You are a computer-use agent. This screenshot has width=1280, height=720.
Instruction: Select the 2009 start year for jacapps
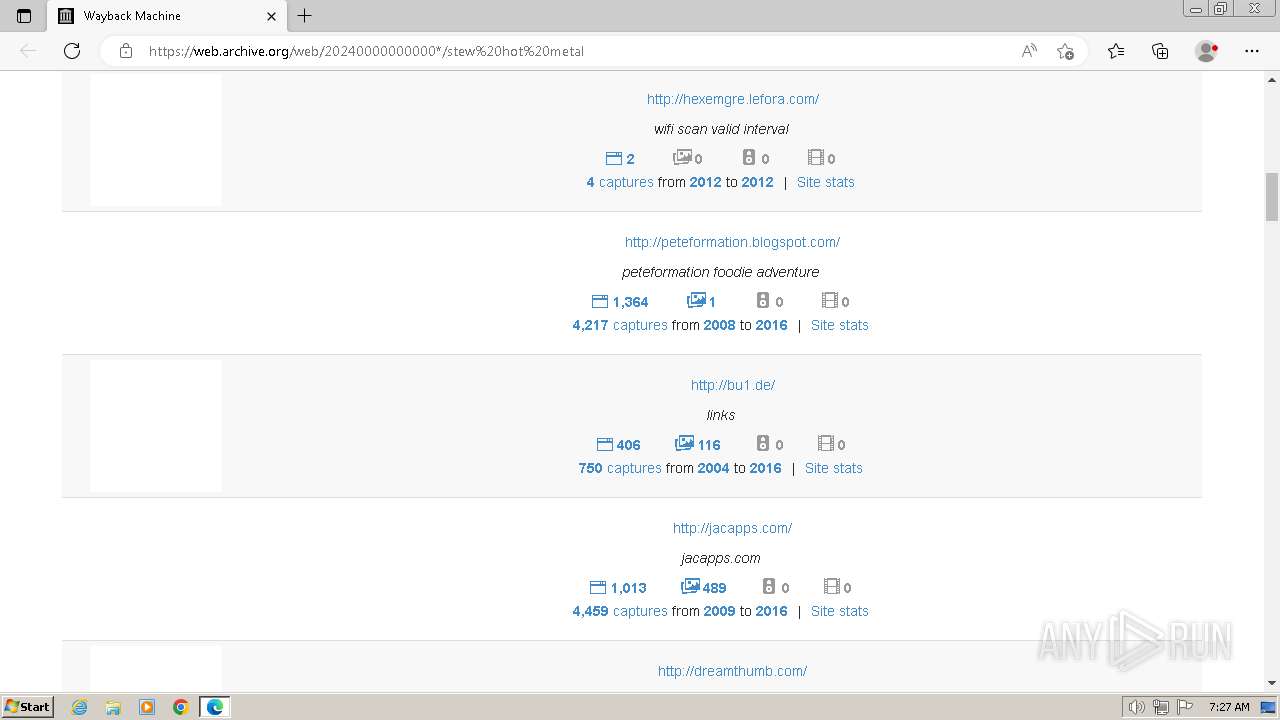pyautogui.click(x=719, y=611)
